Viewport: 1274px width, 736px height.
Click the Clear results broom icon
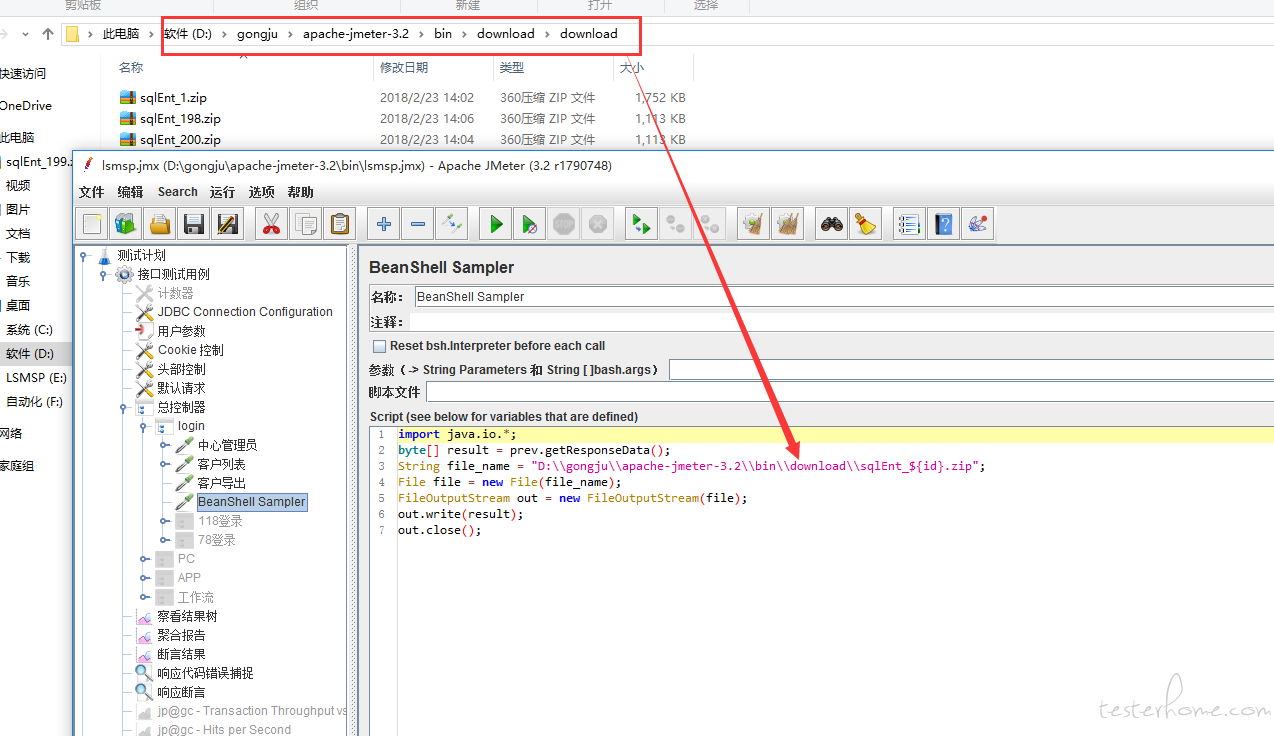click(753, 224)
